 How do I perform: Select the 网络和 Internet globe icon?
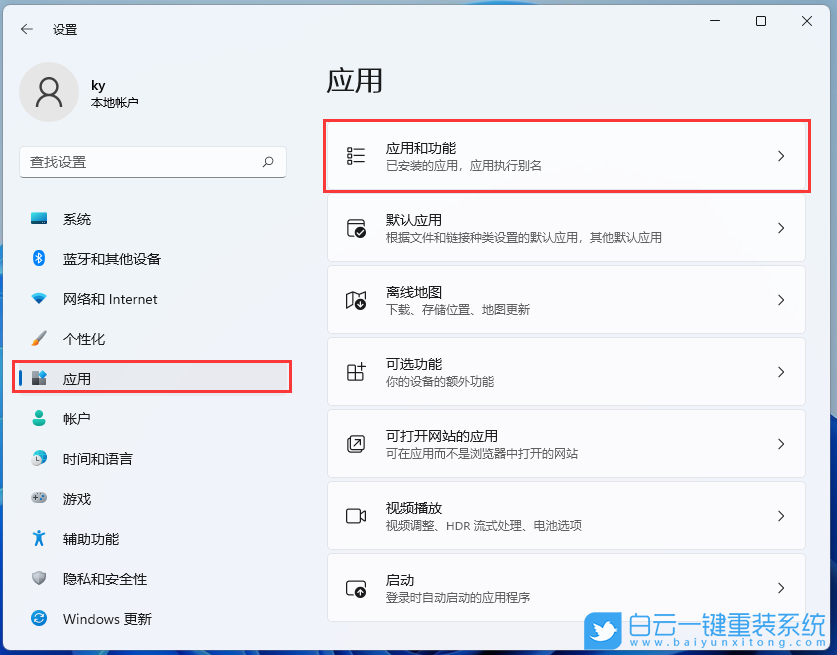pyautogui.click(x=38, y=298)
